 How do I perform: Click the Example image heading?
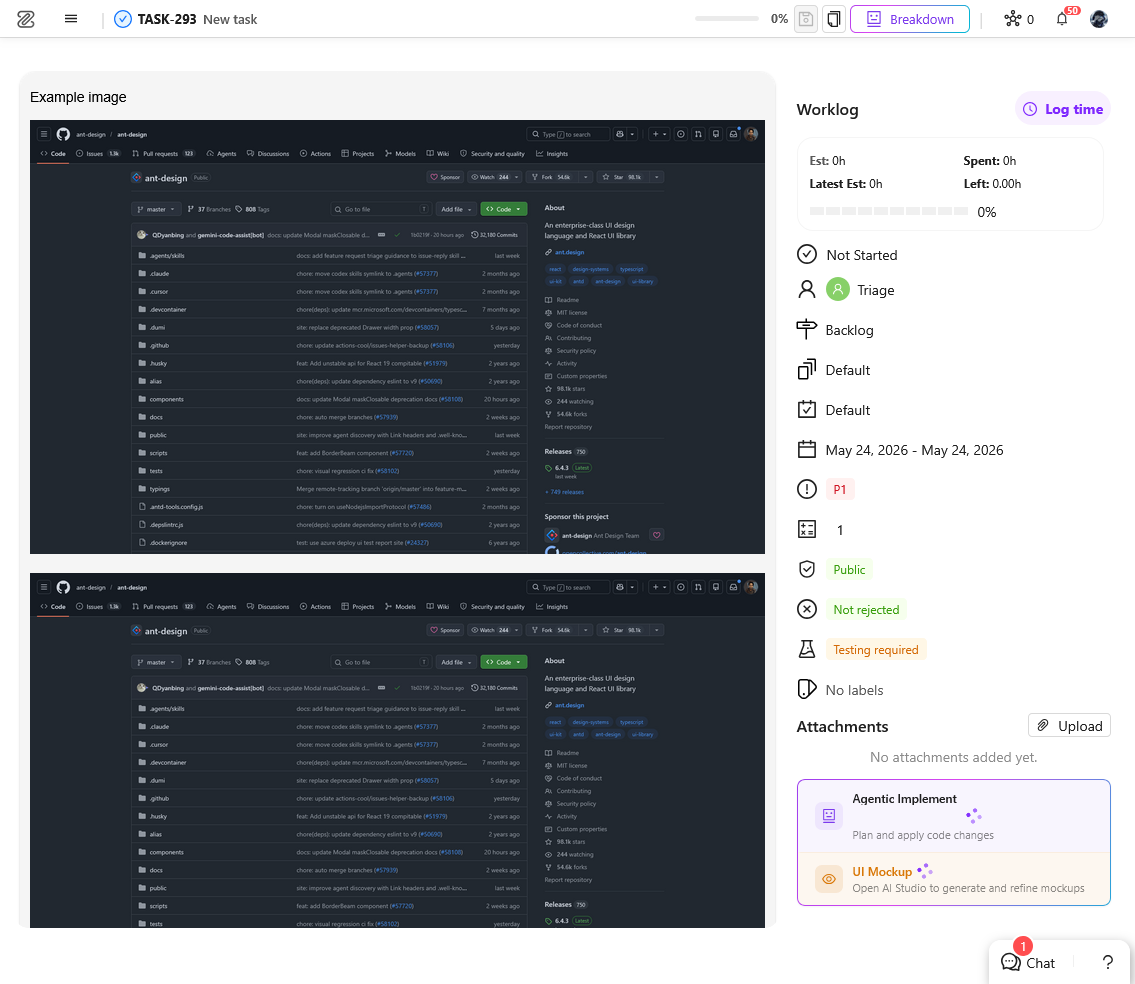(x=78, y=97)
